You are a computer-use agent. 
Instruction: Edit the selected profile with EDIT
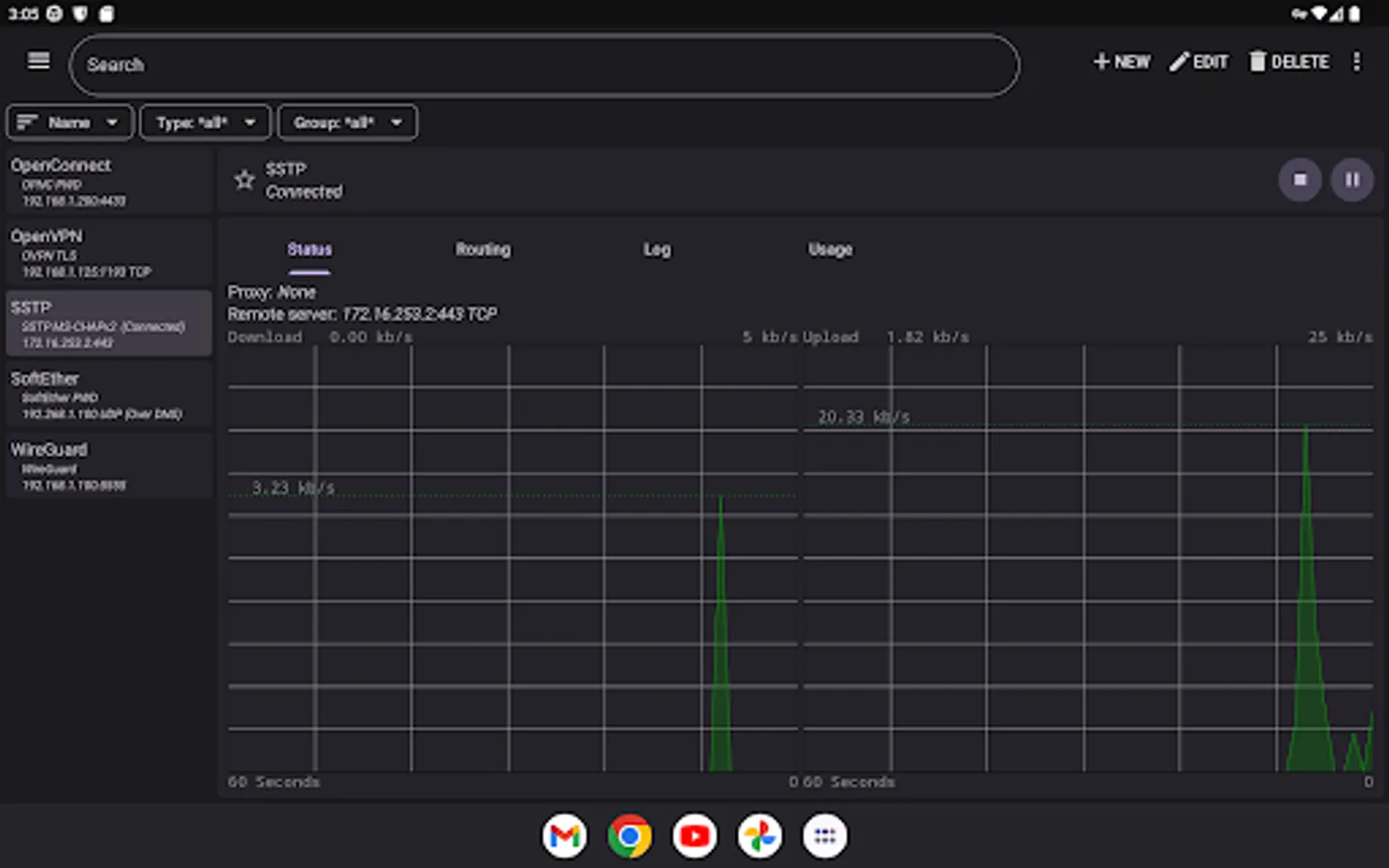(1199, 62)
